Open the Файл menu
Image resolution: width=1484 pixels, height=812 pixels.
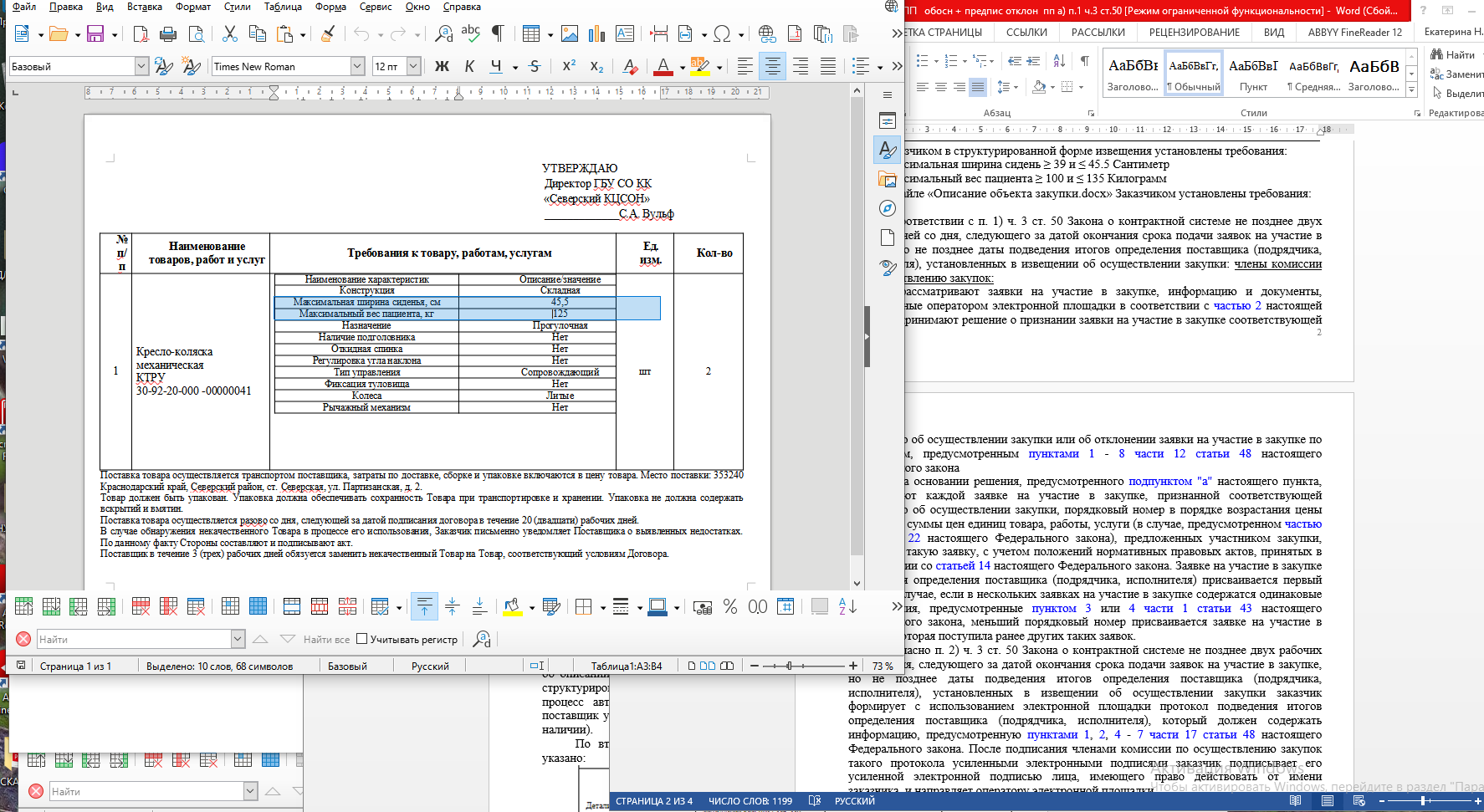(x=24, y=7)
